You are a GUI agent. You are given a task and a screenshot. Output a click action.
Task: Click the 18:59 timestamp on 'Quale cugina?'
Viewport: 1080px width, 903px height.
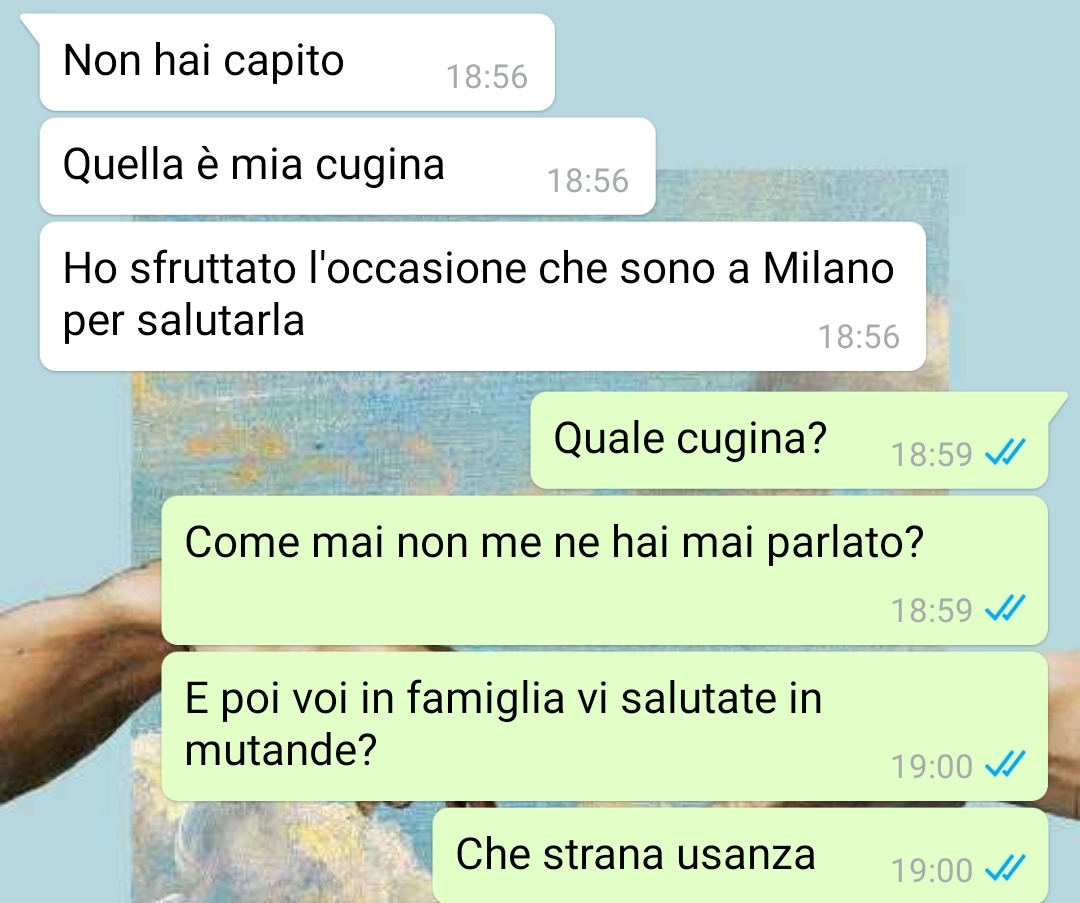coord(931,454)
